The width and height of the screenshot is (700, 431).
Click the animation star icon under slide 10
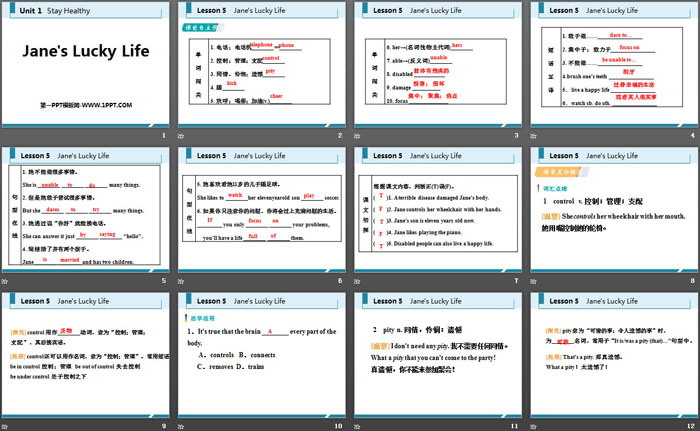point(181,427)
